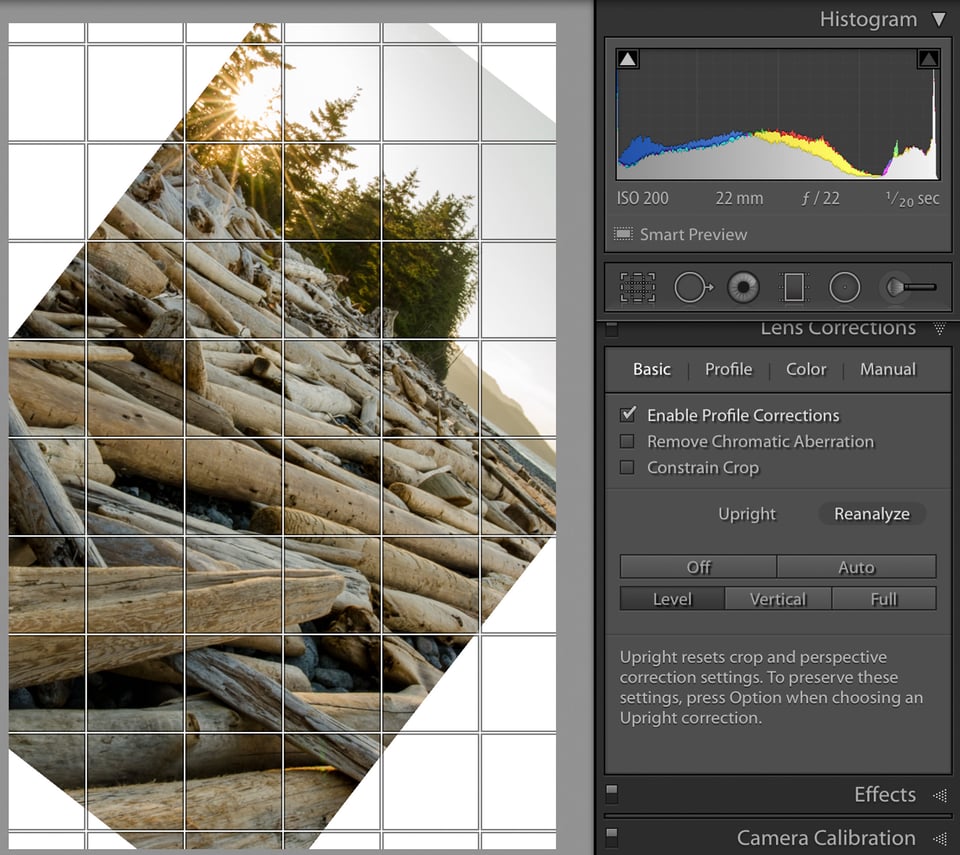
Task: Toggle the Effects panel switch
Action: pos(612,793)
